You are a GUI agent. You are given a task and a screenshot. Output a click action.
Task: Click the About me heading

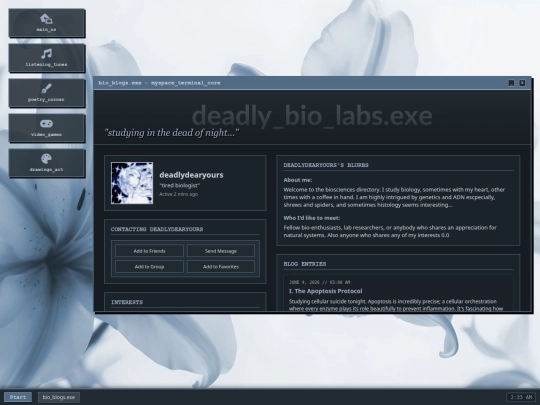298,180
